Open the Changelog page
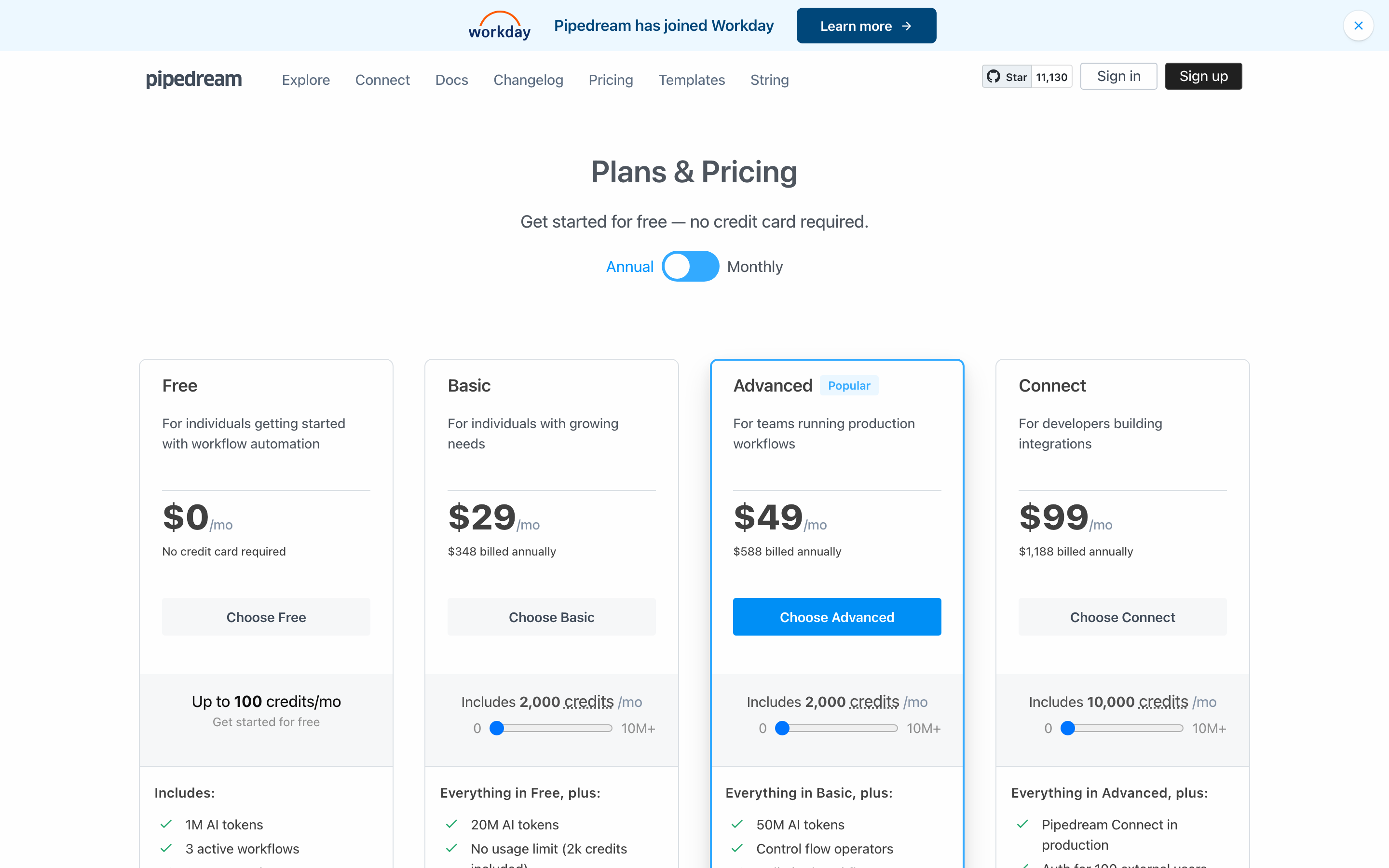 [x=528, y=80]
